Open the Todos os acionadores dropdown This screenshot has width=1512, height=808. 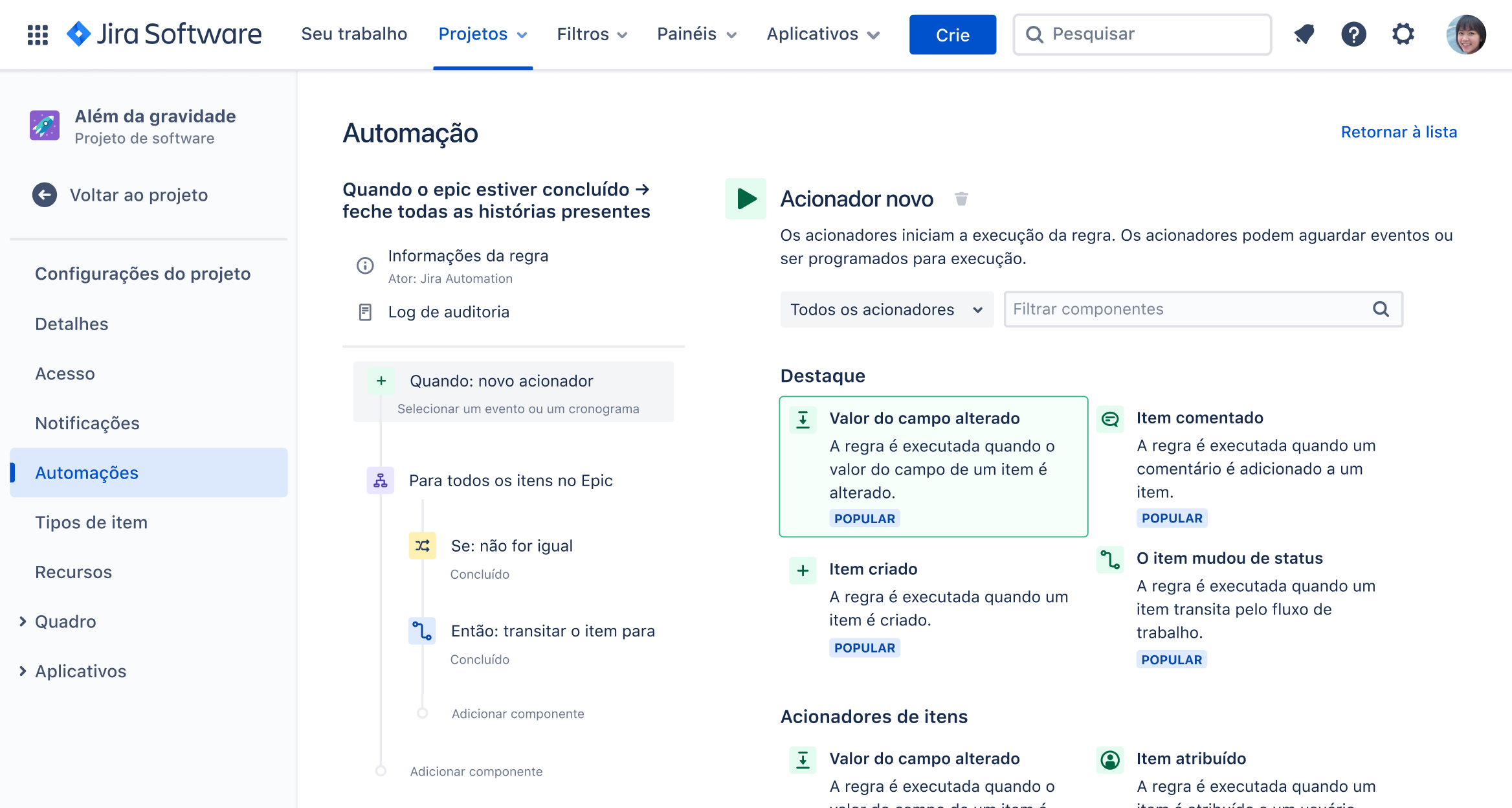click(x=886, y=309)
